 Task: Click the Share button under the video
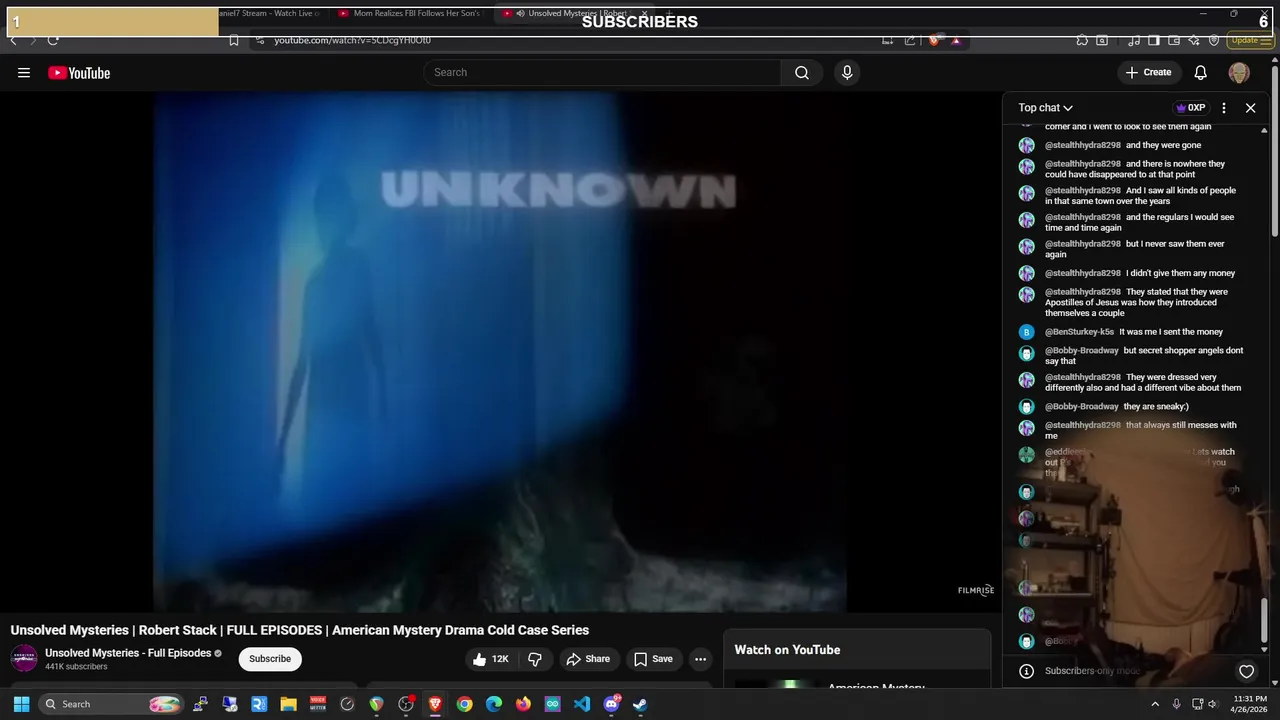pos(587,659)
